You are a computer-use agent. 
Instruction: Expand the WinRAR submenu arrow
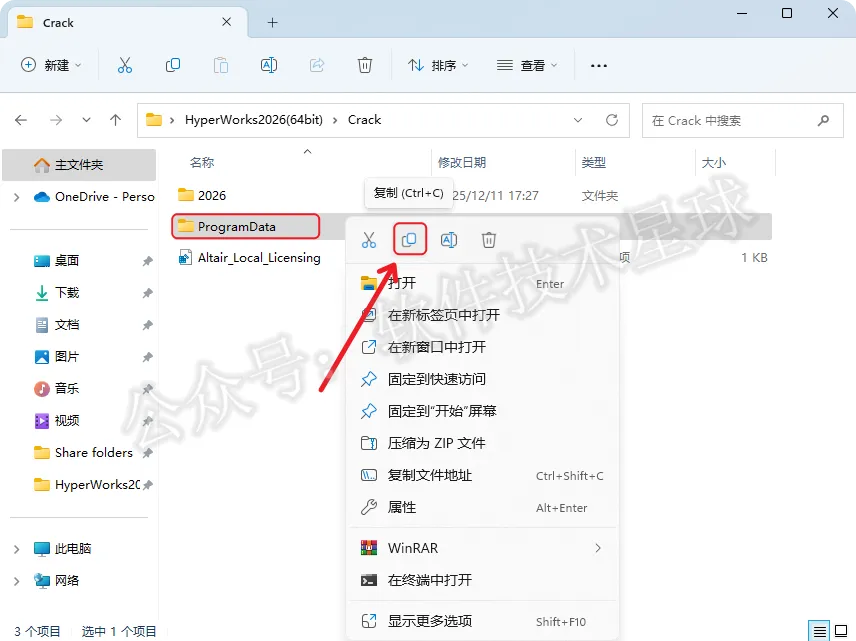[x=598, y=548]
